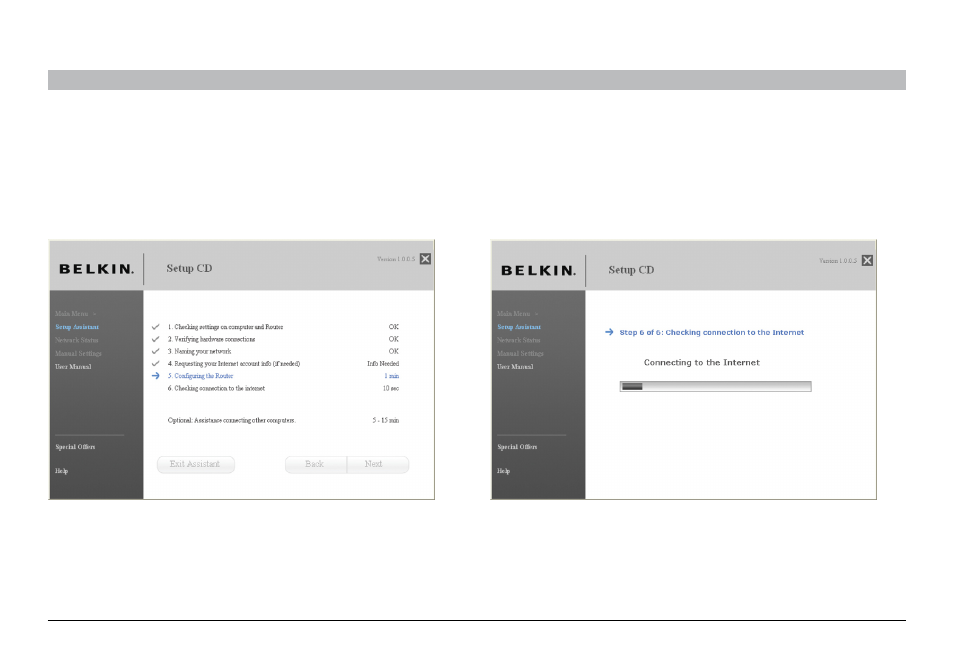This screenshot has height=668, width=954.
Task: Open User Manual in right window sidebar
Action: (515, 367)
